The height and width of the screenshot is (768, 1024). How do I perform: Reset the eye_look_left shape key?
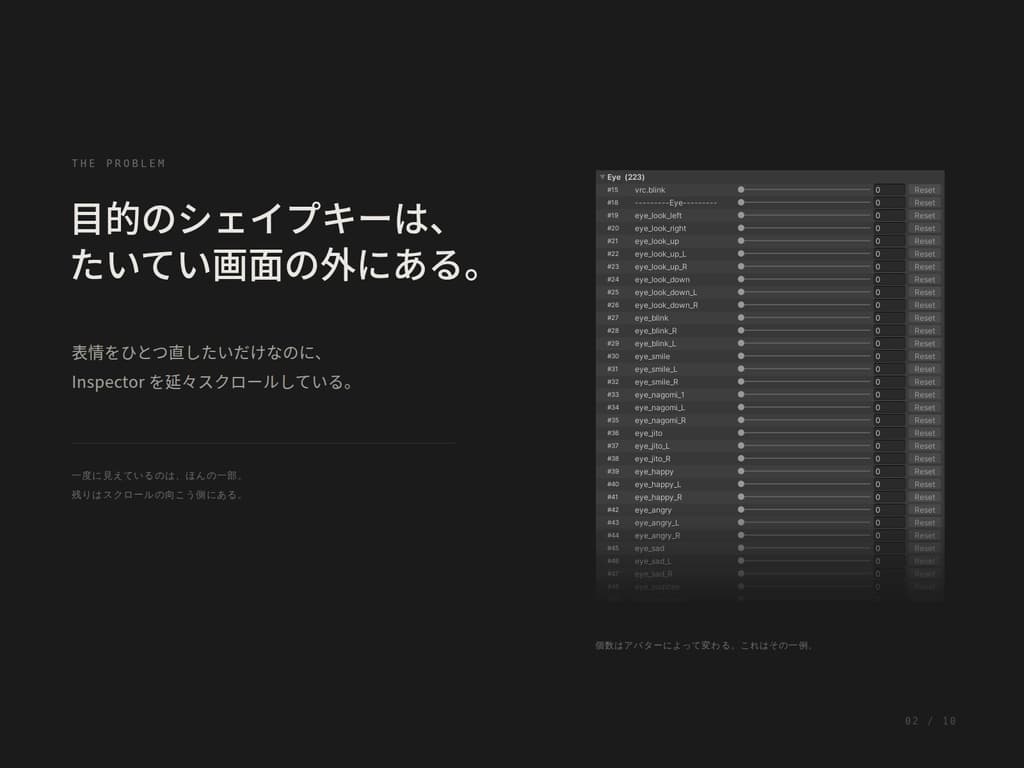click(924, 216)
